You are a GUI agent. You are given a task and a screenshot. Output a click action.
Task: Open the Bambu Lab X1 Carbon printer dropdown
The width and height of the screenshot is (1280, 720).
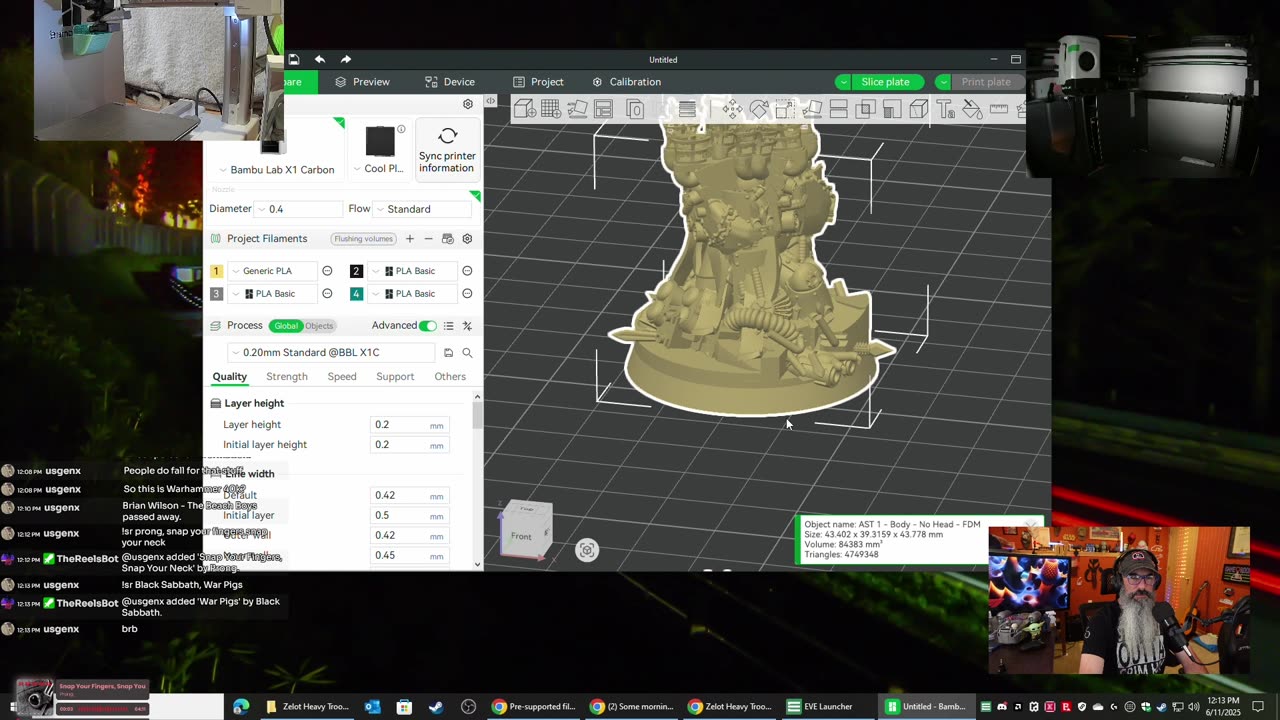coord(277,170)
